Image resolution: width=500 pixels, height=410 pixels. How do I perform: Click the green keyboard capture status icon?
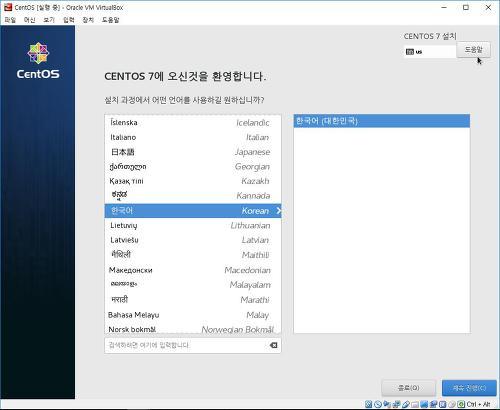point(461,404)
